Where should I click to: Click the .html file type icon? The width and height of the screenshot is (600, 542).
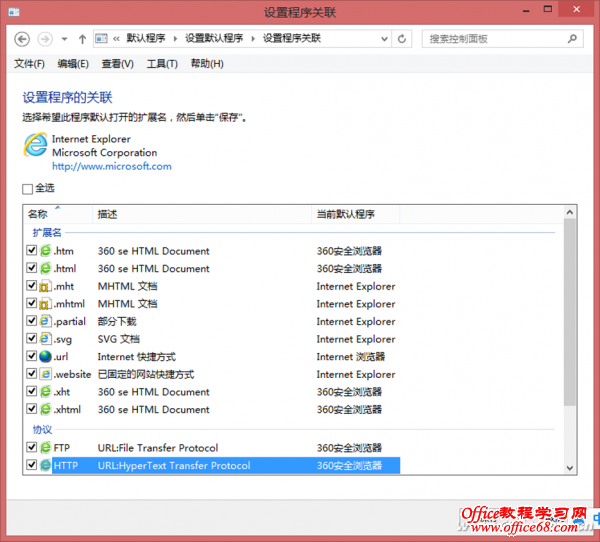coord(46,268)
